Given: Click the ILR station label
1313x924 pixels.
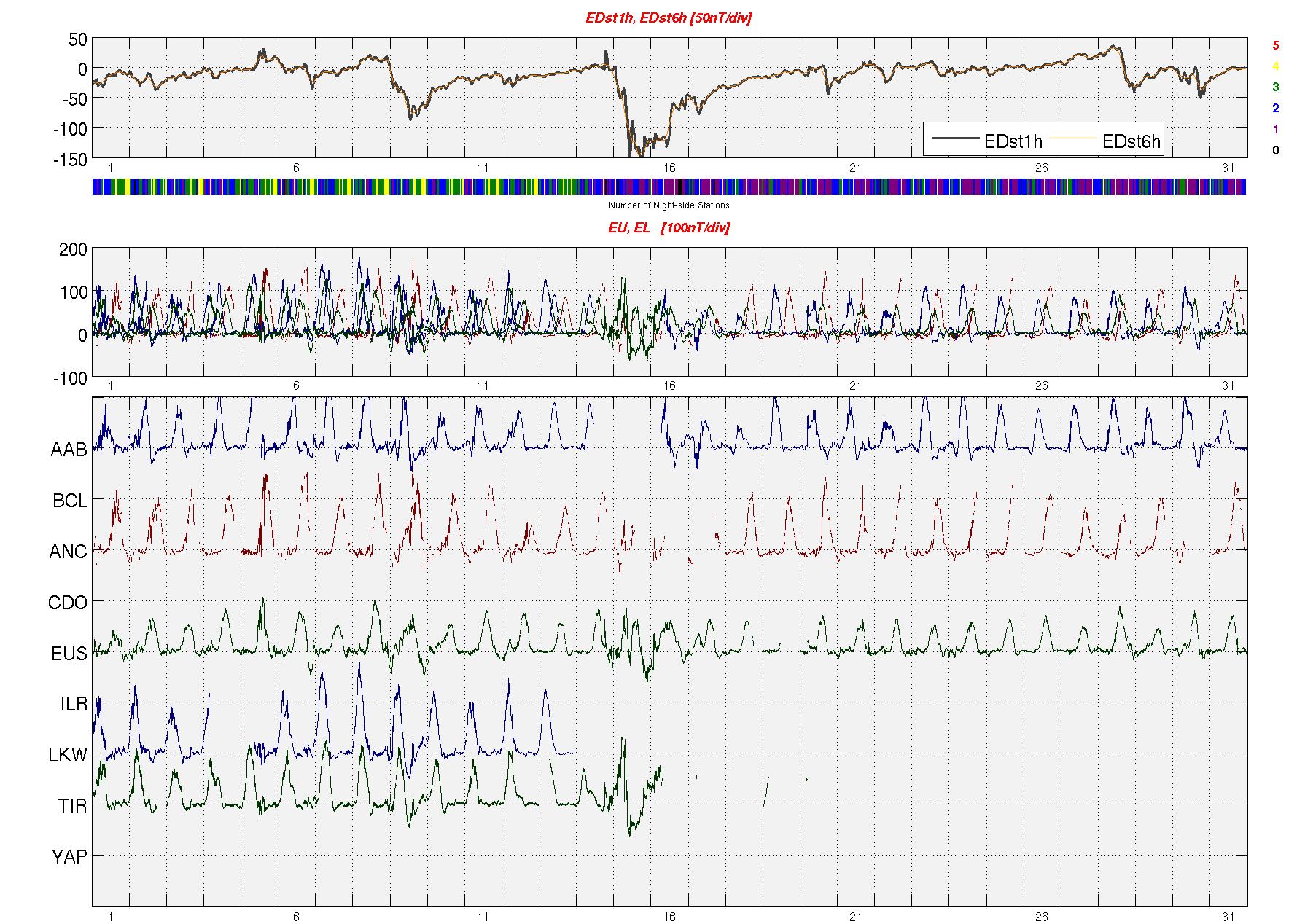Looking at the screenshot, I should tap(74, 704).
